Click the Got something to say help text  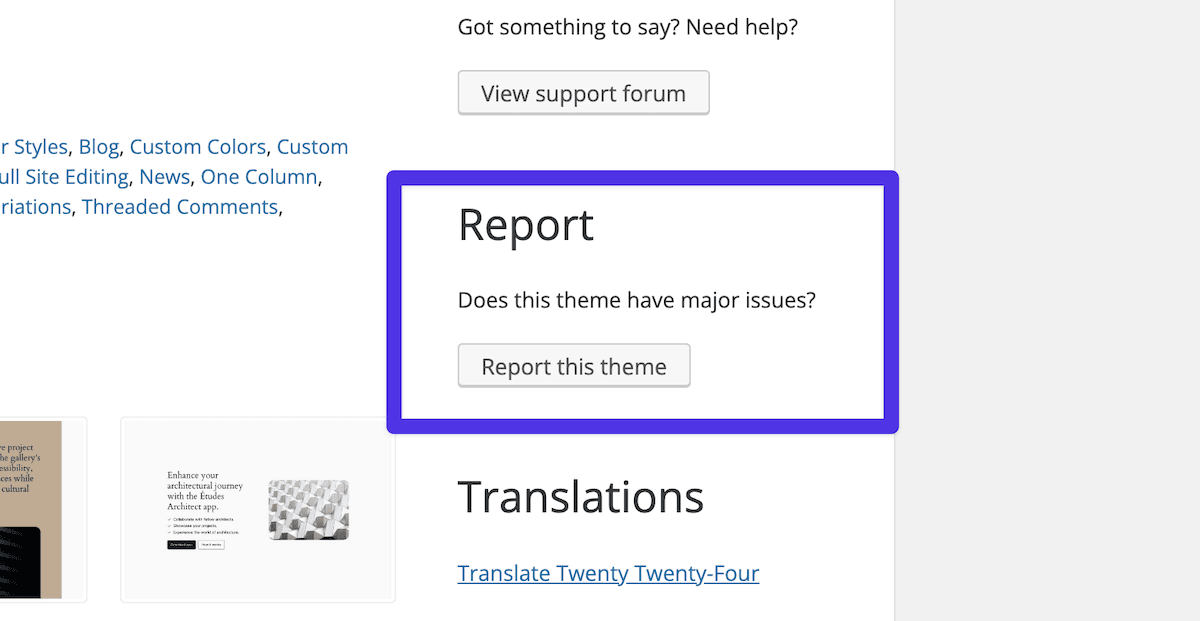coord(627,27)
